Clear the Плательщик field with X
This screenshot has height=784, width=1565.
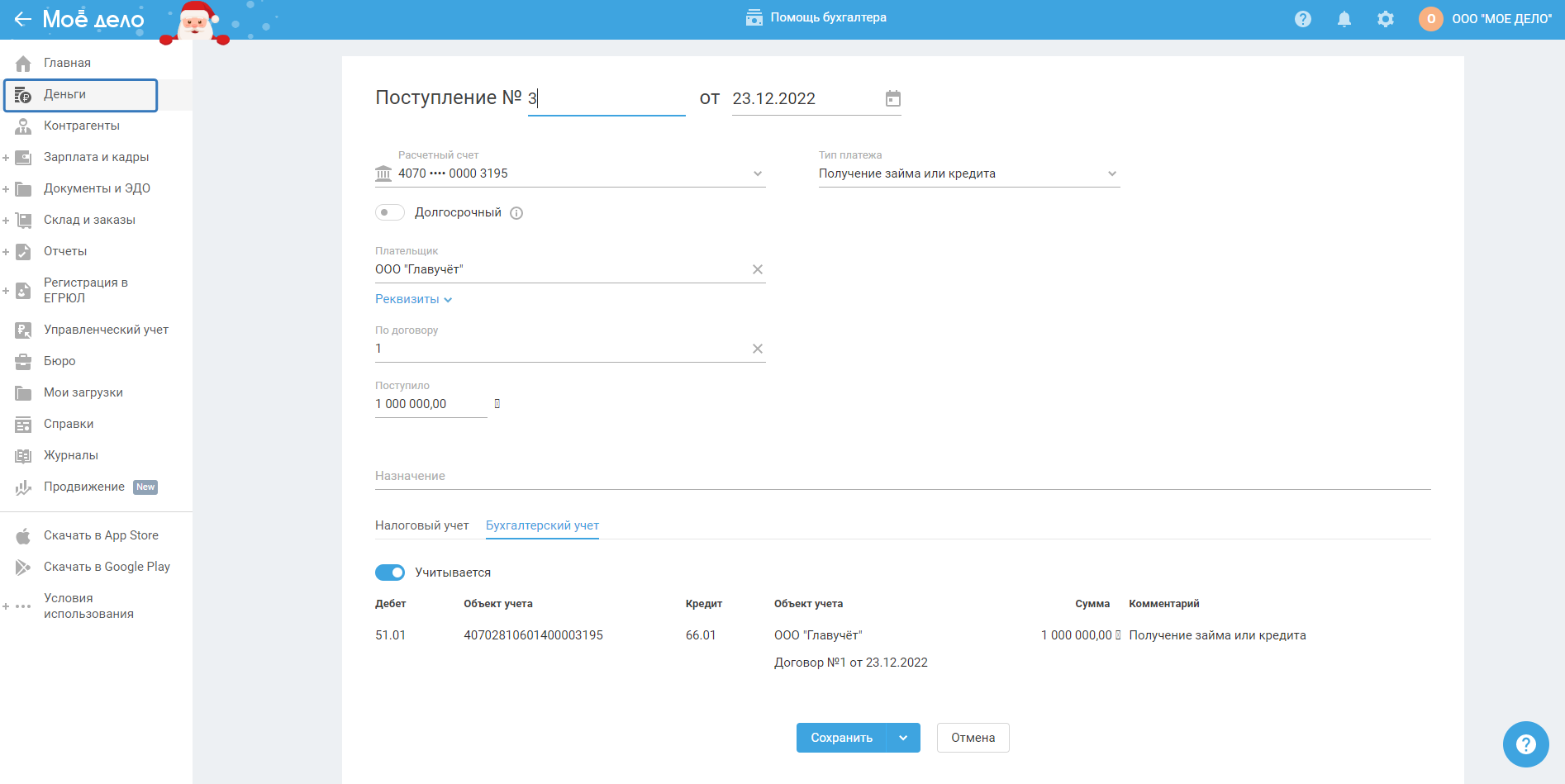coord(757,269)
